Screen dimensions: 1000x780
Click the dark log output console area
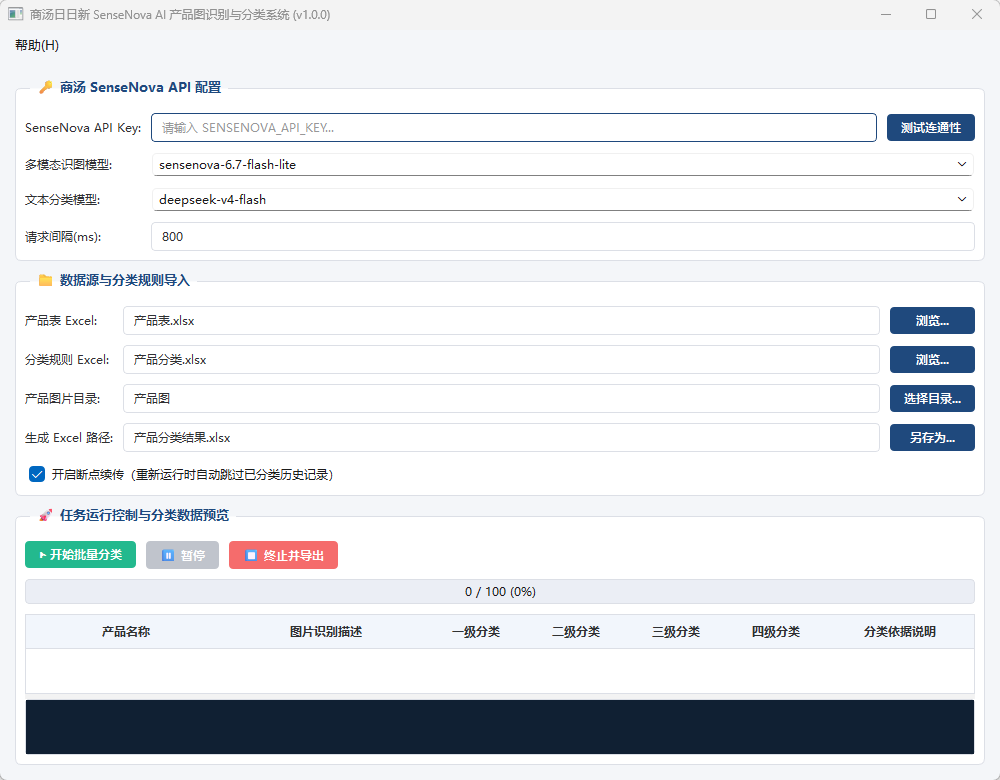500,727
